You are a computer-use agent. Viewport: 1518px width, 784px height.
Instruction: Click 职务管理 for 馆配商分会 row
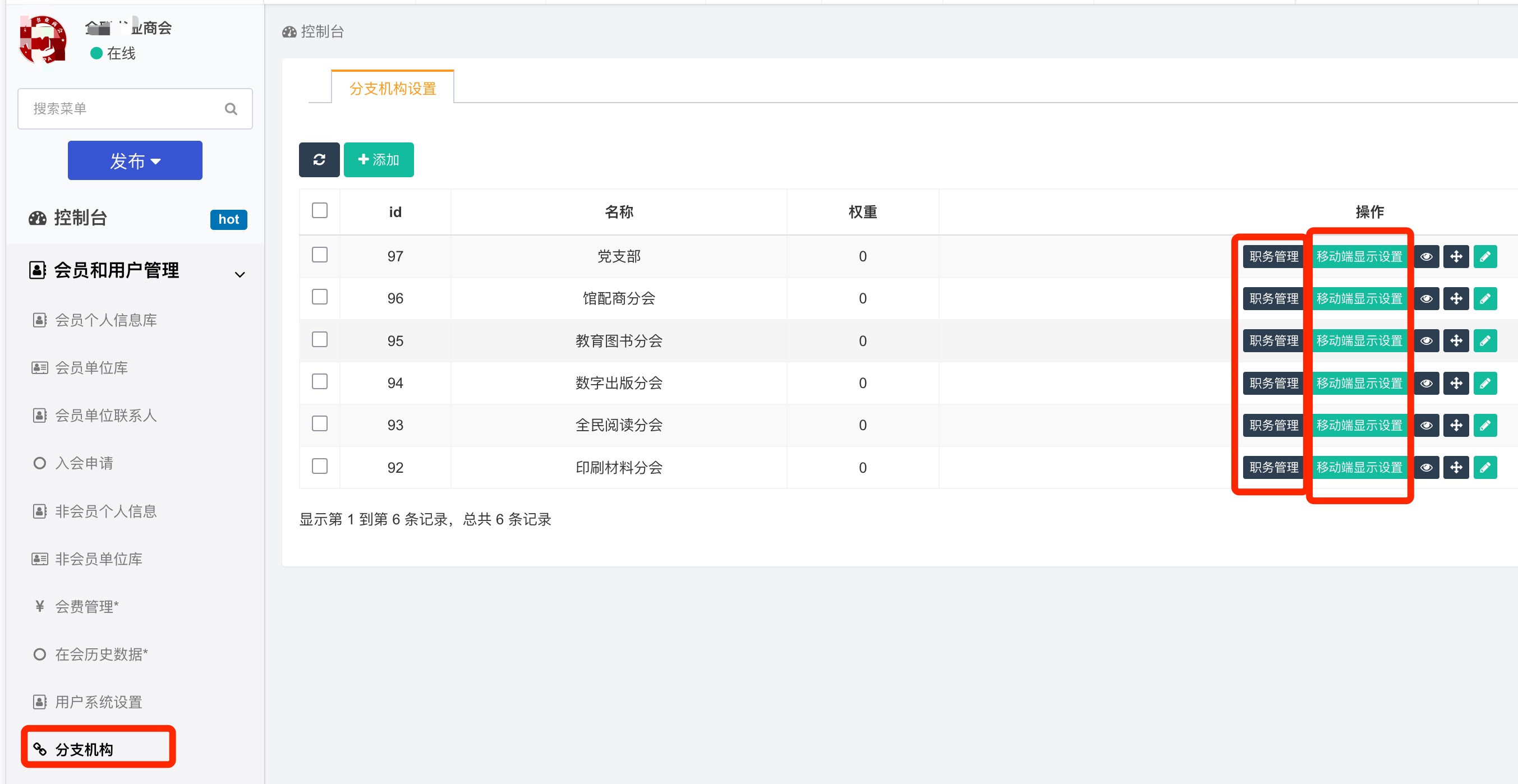(1273, 299)
